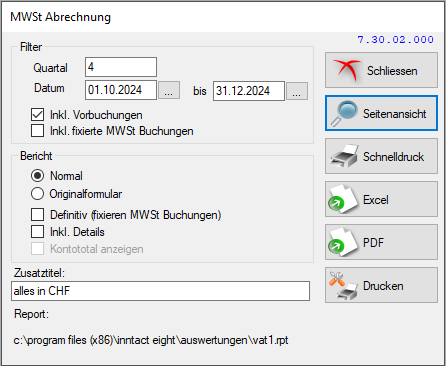Uncheck Inkl. Vorbuchungen checkbox
The width and height of the screenshot is (446, 366).
coord(37,115)
